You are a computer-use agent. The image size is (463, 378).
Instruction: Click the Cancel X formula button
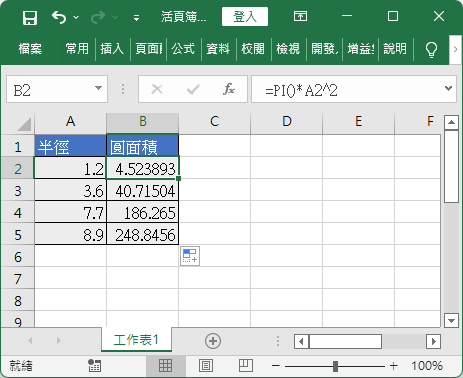click(x=157, y=89)
